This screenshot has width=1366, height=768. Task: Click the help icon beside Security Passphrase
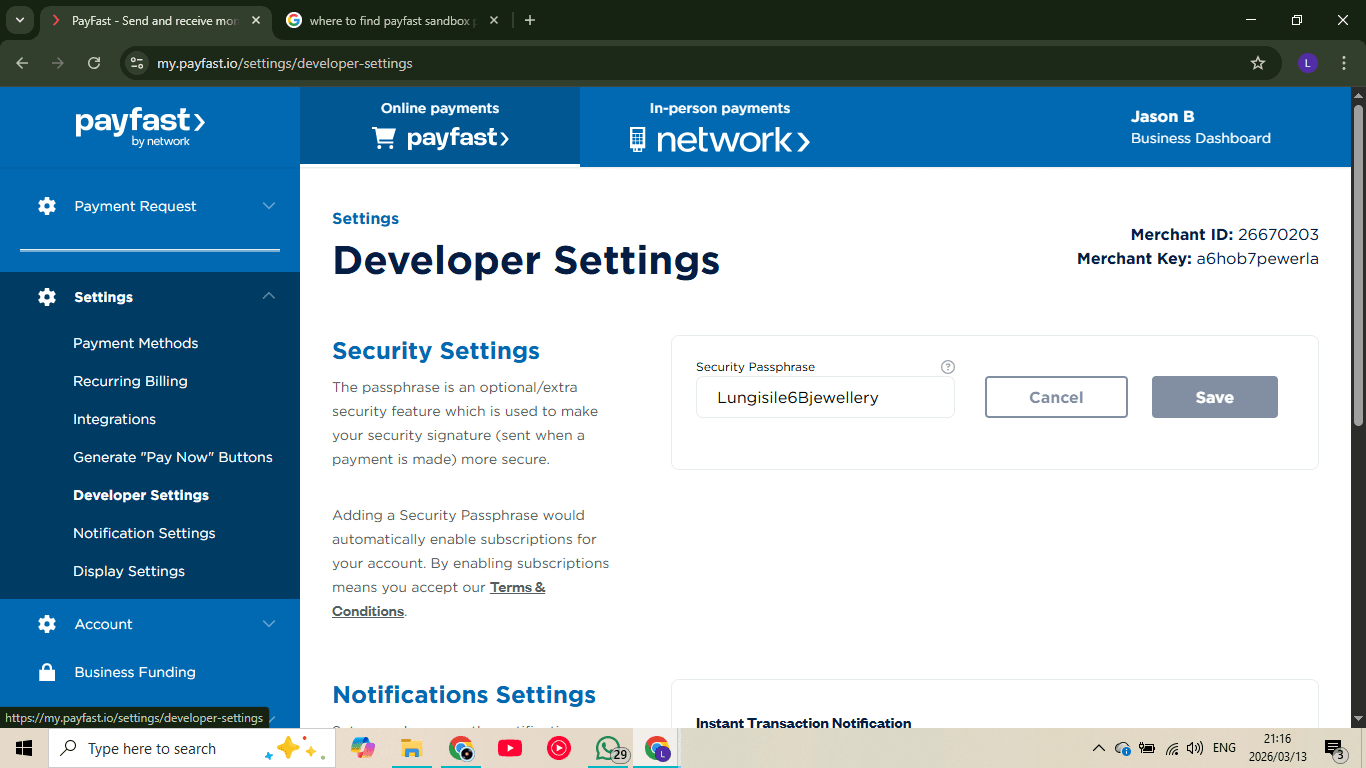pos(948,367)
